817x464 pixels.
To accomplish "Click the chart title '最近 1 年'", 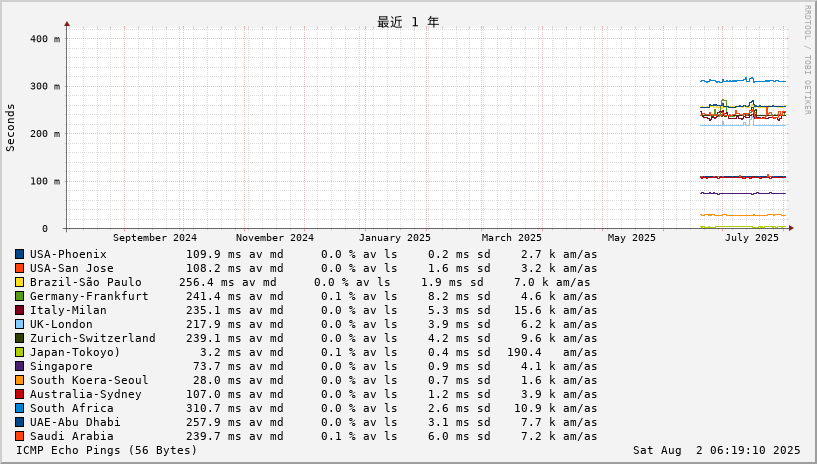I will tap(408, 22).
